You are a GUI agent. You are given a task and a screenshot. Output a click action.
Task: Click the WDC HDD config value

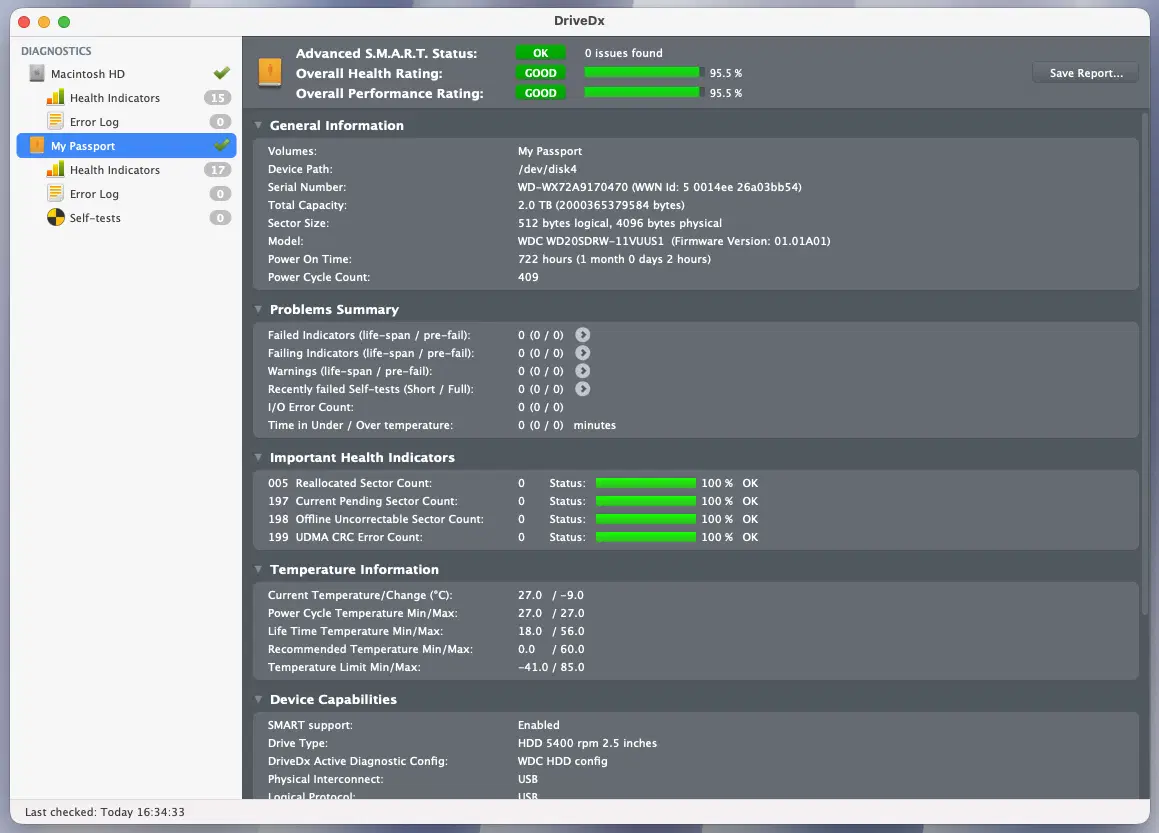562,761
